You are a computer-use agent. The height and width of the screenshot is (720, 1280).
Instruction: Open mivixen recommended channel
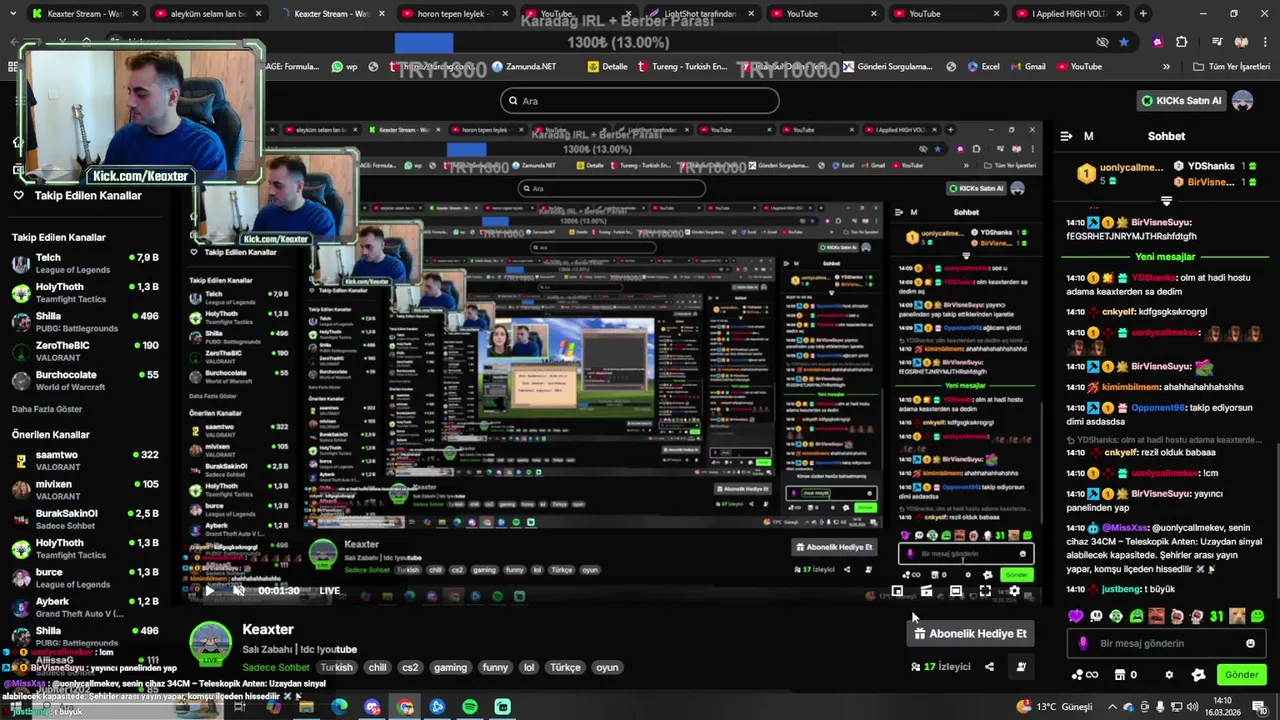[x=85, y=490]
